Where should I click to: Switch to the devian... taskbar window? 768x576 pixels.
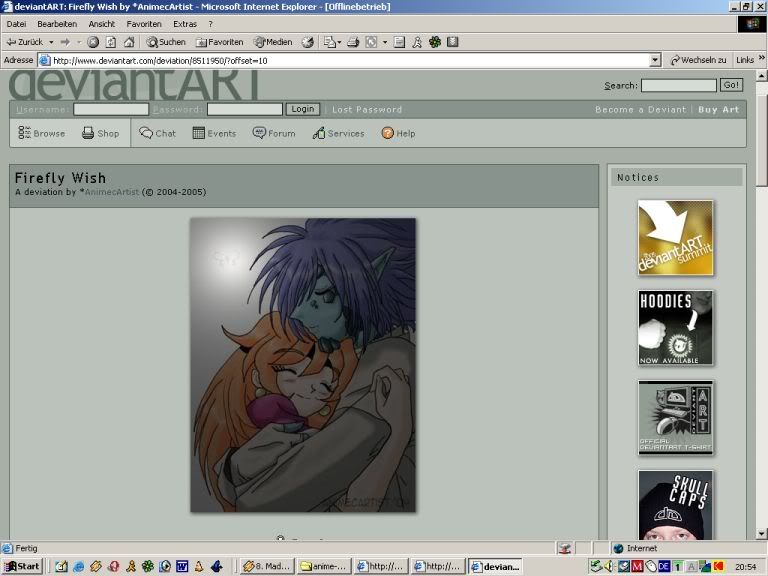click(x=495, y=567)
